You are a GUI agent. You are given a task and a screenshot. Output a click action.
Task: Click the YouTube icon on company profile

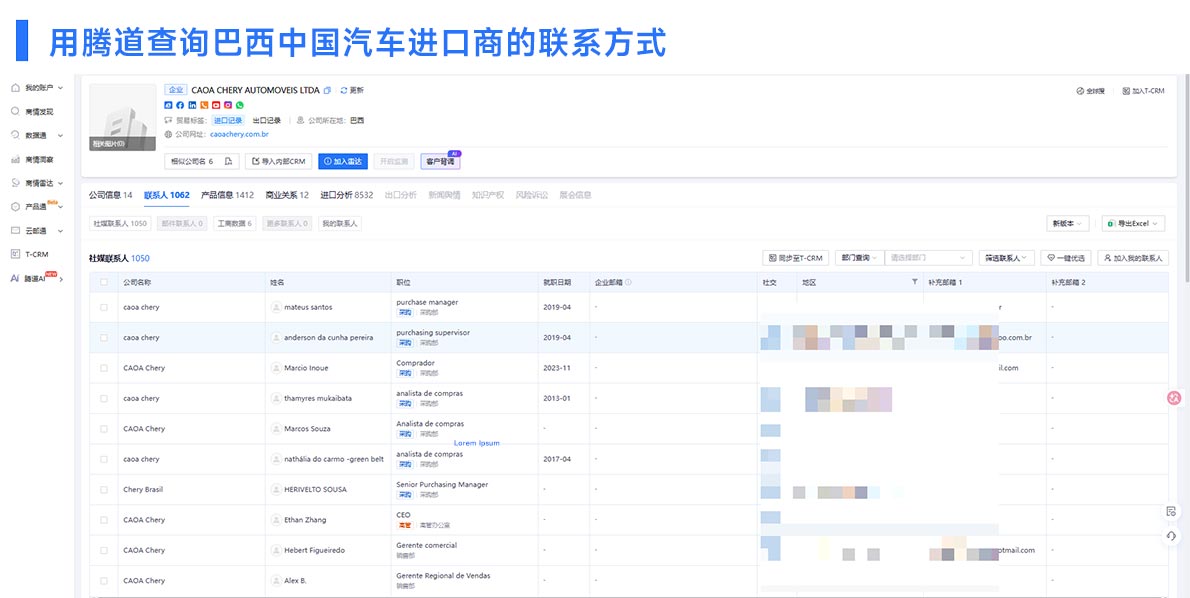coord(214,104)
